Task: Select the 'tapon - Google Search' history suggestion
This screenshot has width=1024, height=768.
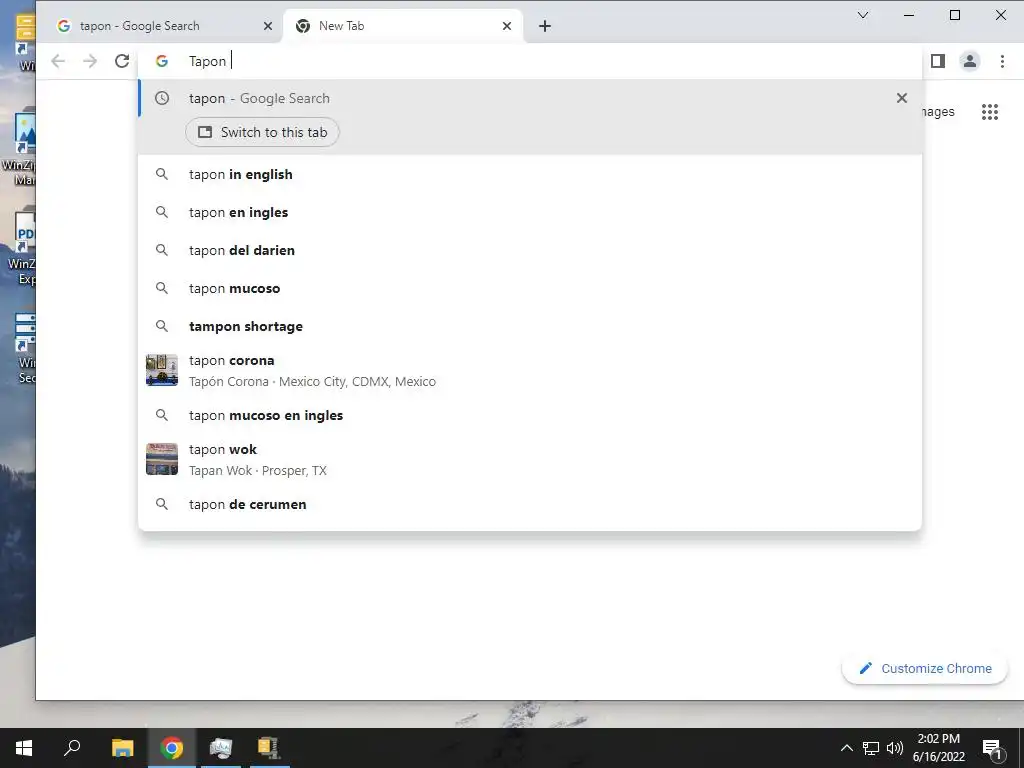Action: pyautogui.click(x=530, y=98)
